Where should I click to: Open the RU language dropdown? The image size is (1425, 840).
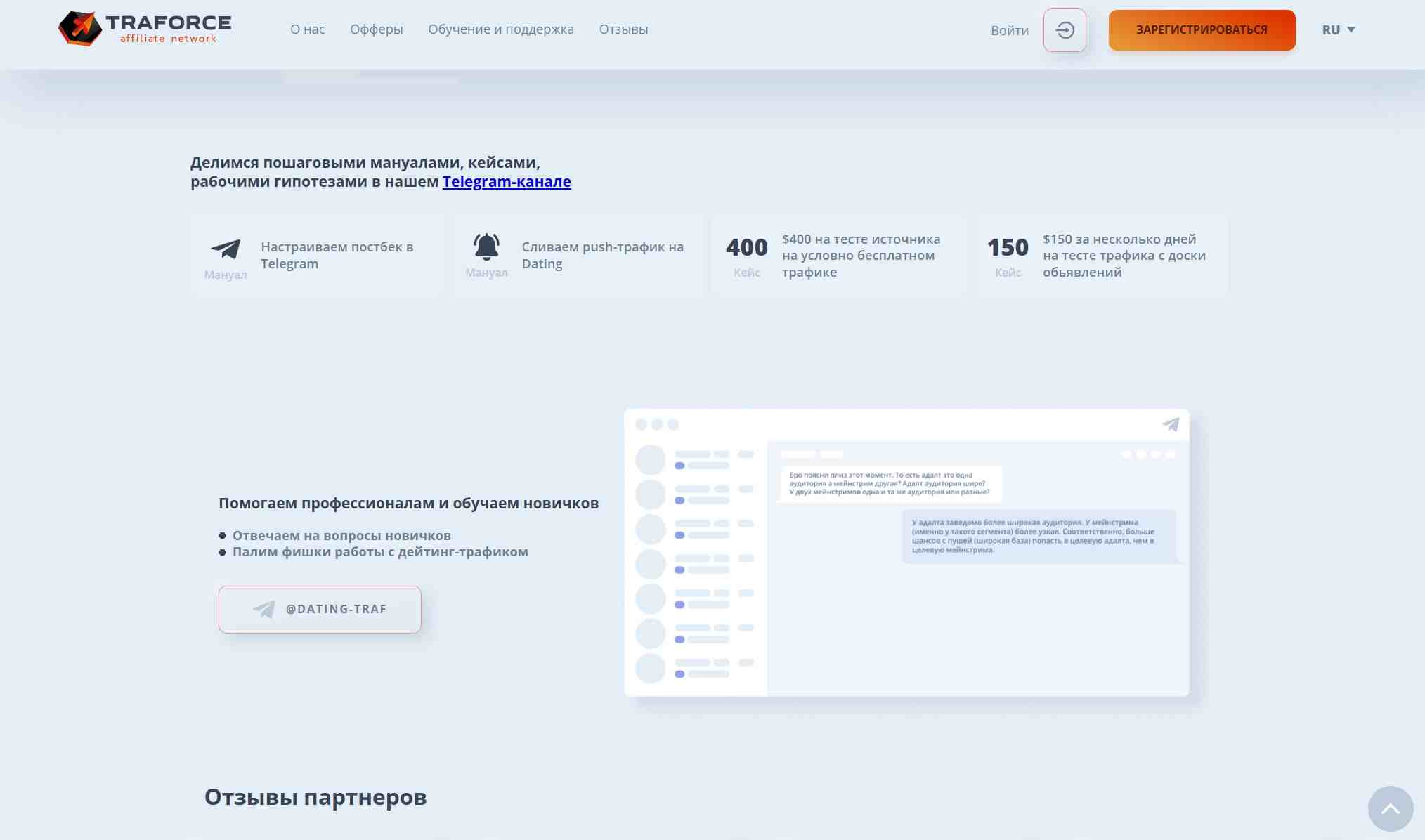coord(1331,29)
